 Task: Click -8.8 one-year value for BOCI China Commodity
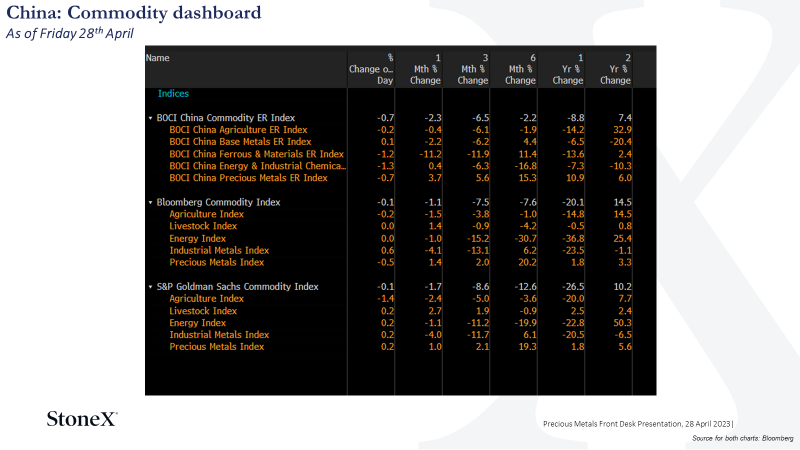574,118
